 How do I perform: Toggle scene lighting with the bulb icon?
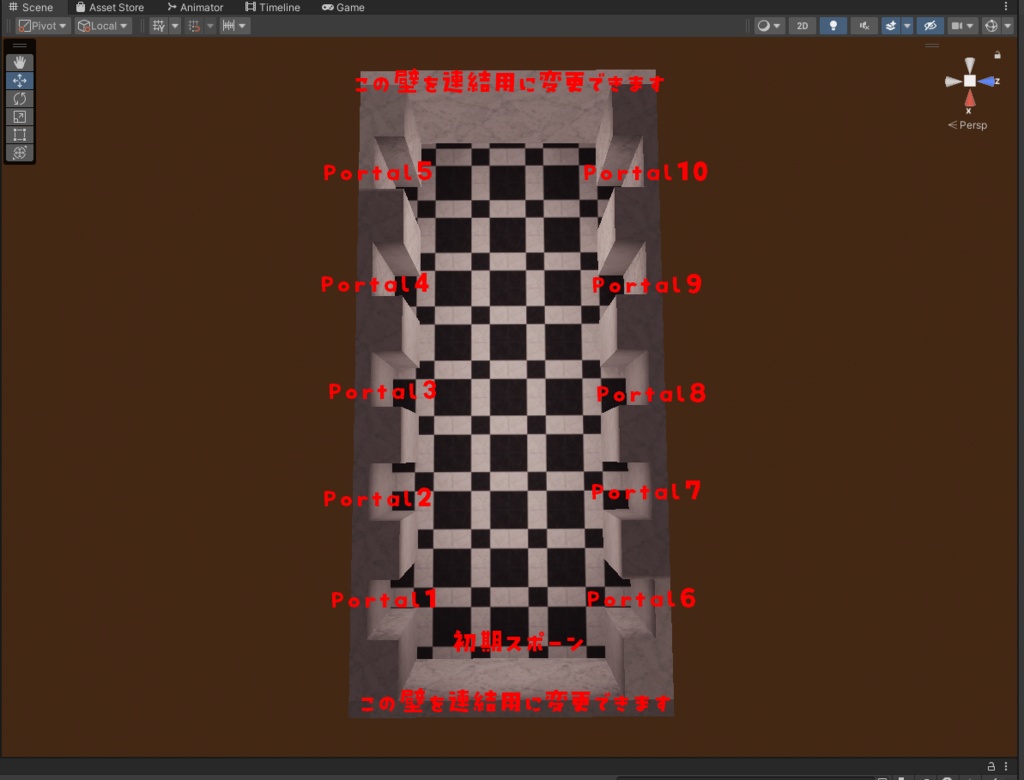tap(832, 25)
